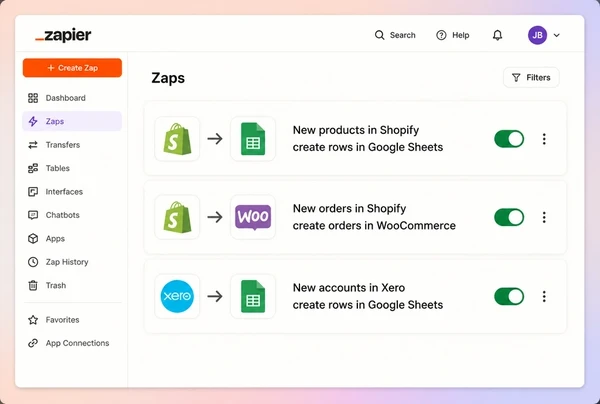The width and height of the screenshot is (600, 404).
Task: Click the Search magnifier icon
Action: 379,35
